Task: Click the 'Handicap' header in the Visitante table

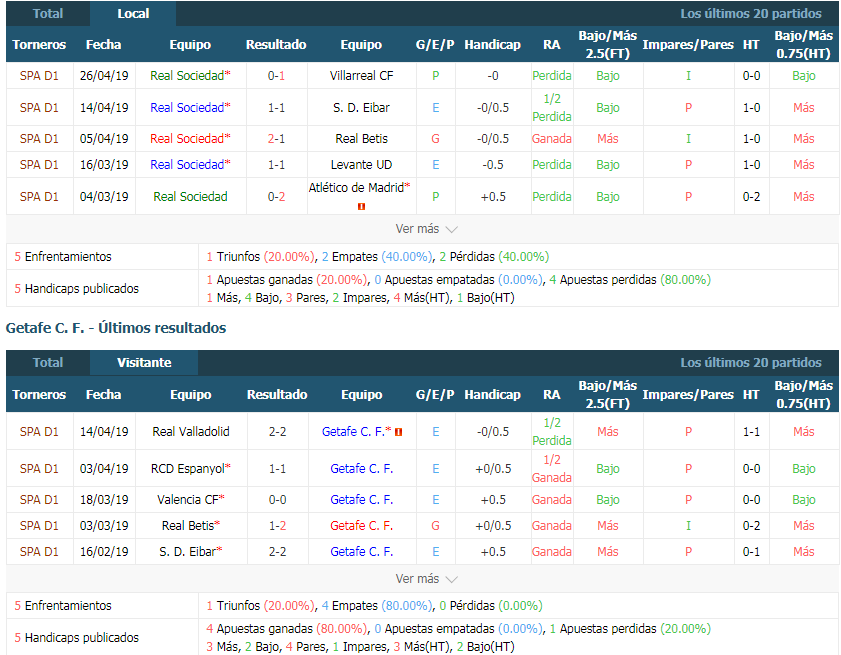Action: 493,395
